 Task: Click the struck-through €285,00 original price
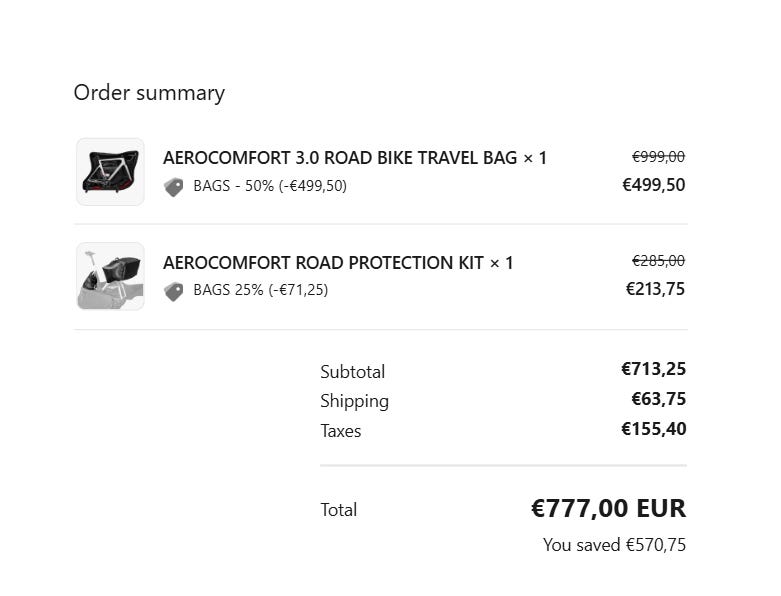pyautogui.click(x=658, y=261)
